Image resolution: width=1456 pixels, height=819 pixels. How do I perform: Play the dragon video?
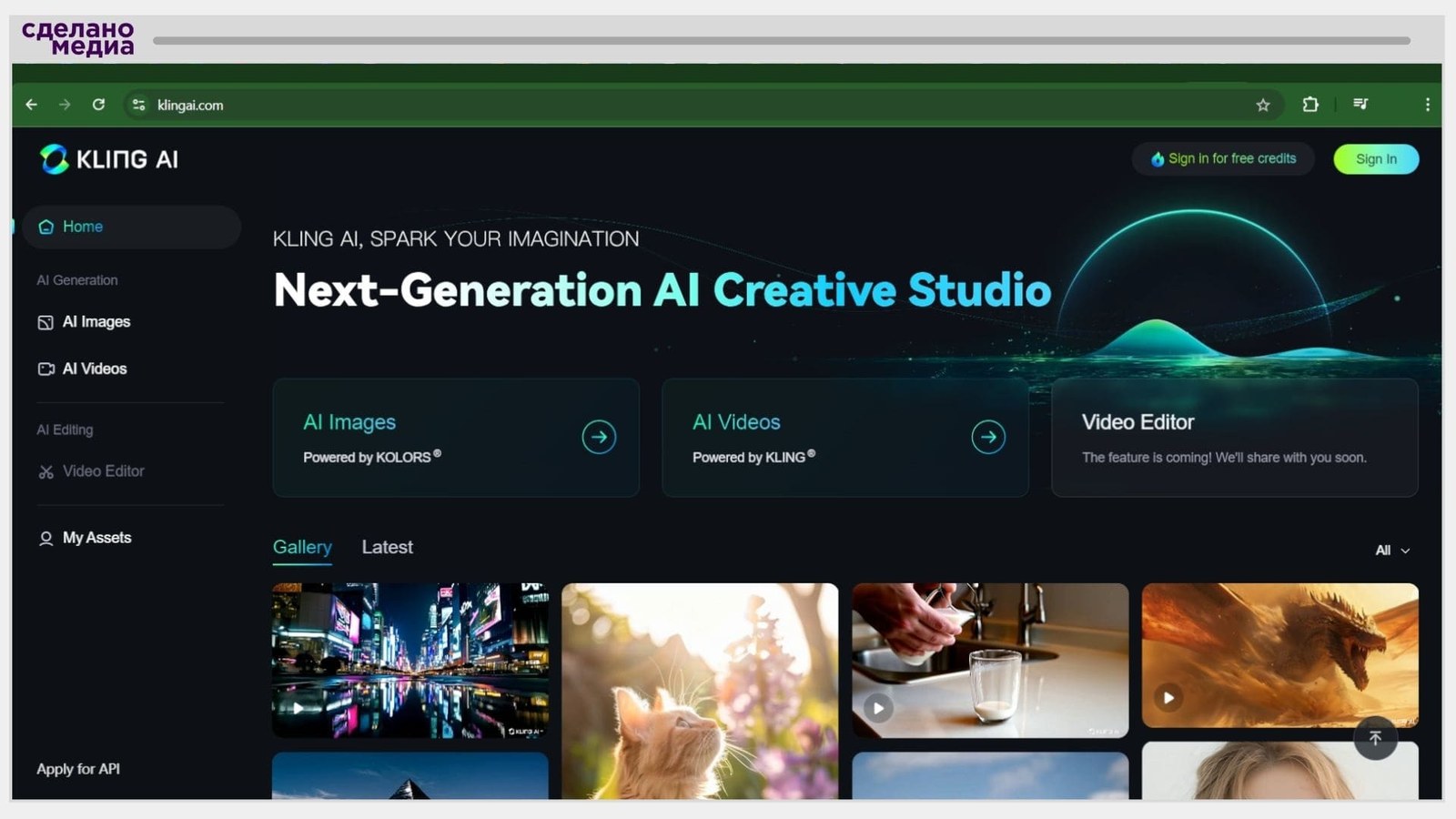(1168, 698)
